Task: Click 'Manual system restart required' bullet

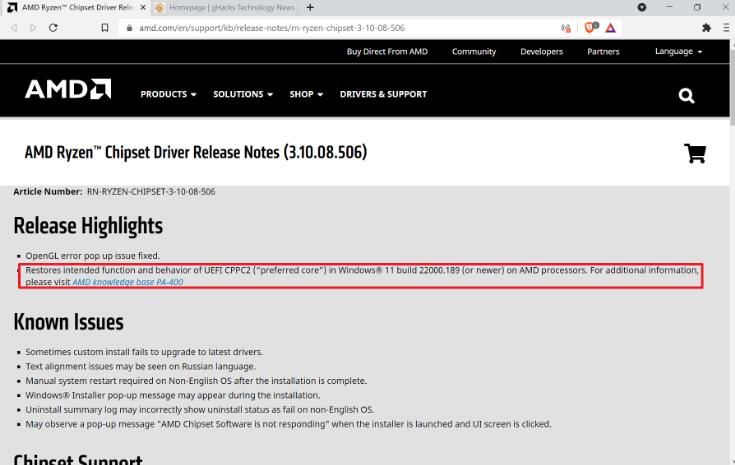Action: [x=196, y=381]
